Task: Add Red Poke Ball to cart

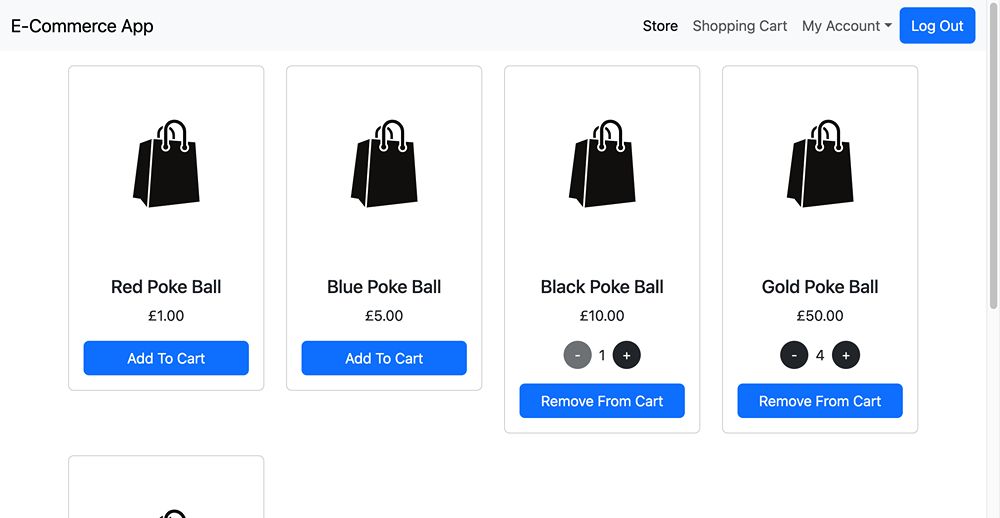Action: 166,358
